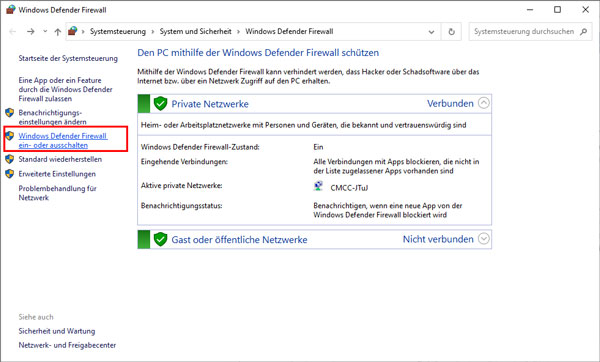Maximize the Windows Defender Firewall window
The width and height of the screenshot is (600, 362).
(558, 10)
